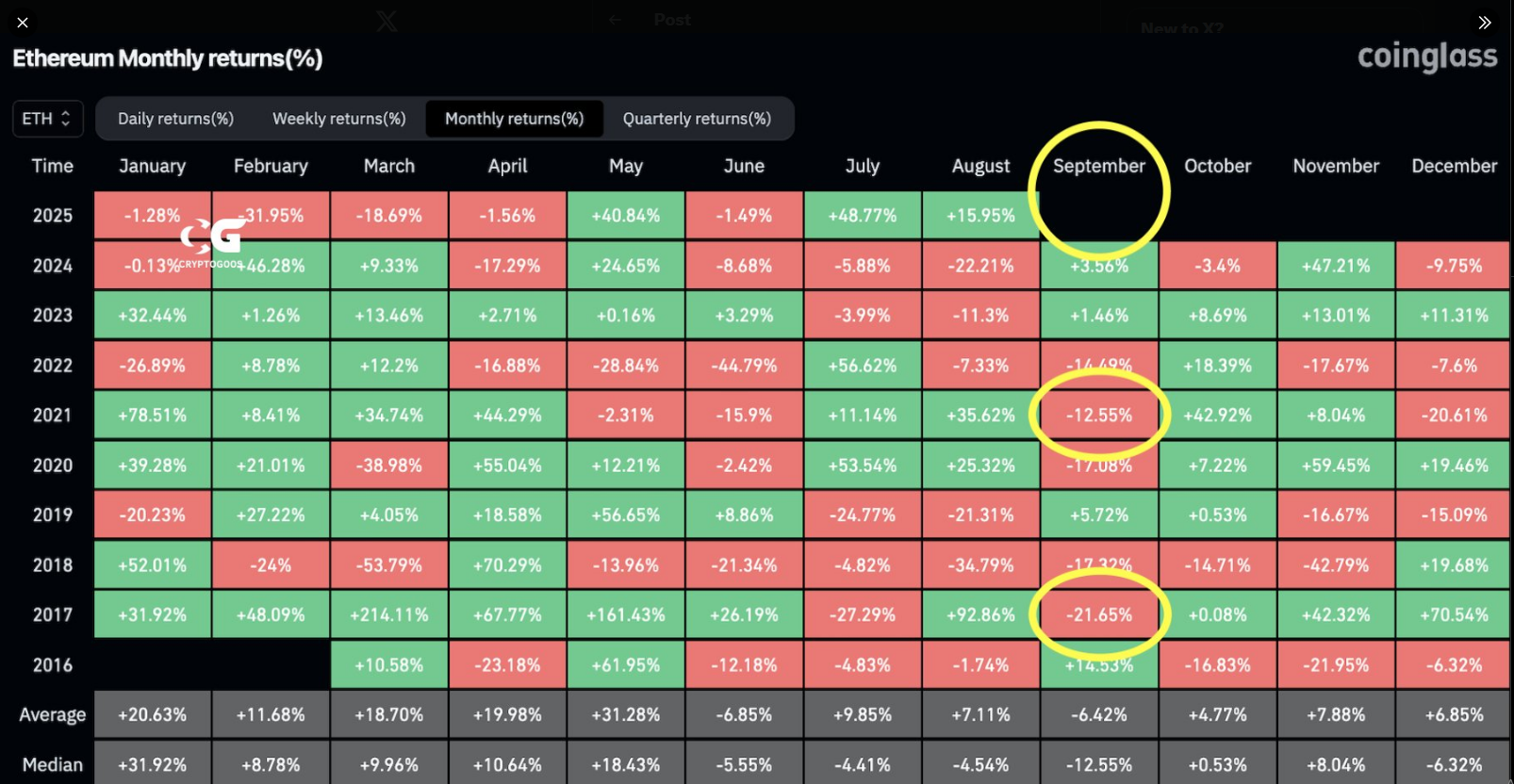The width and height of the screenshot is (1514, 784).
Task: Click the -12.55% September 2021 cell
Action: [1099, 416]
